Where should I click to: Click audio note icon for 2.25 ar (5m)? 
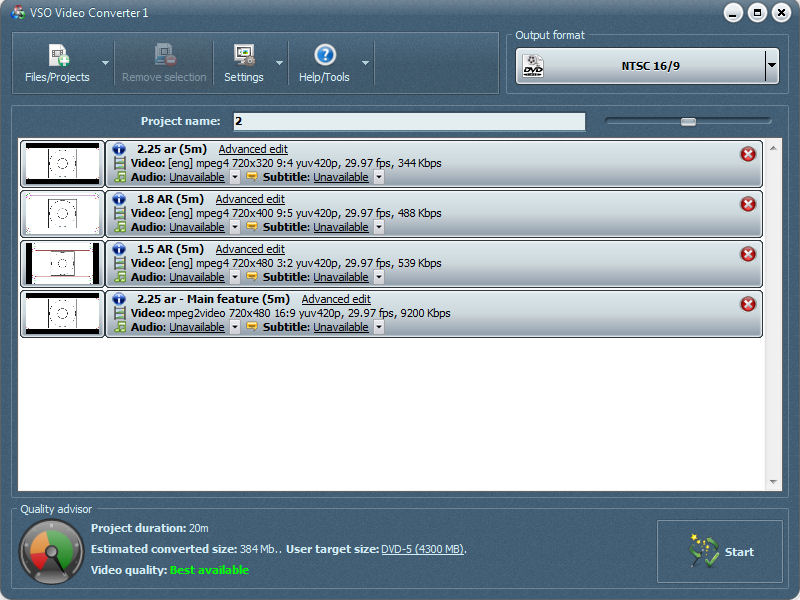tap(120, 177)
